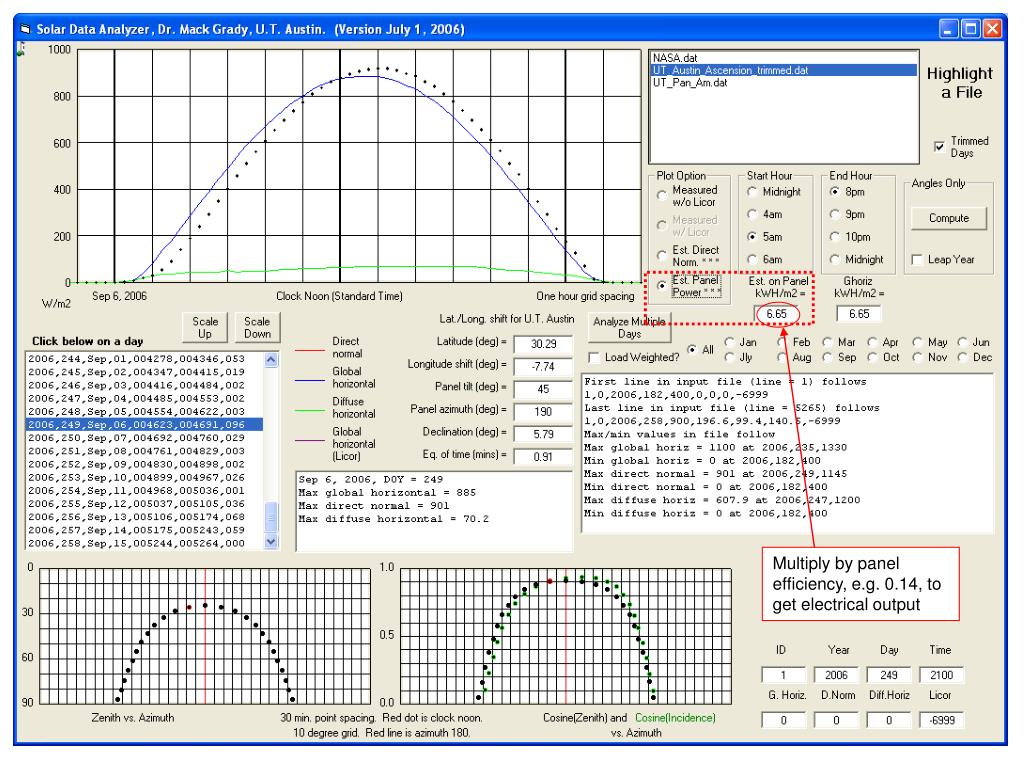Click green Diffuse horizontal legend line
Viewport: 1024px width, 768px height.
coord(310,410)
